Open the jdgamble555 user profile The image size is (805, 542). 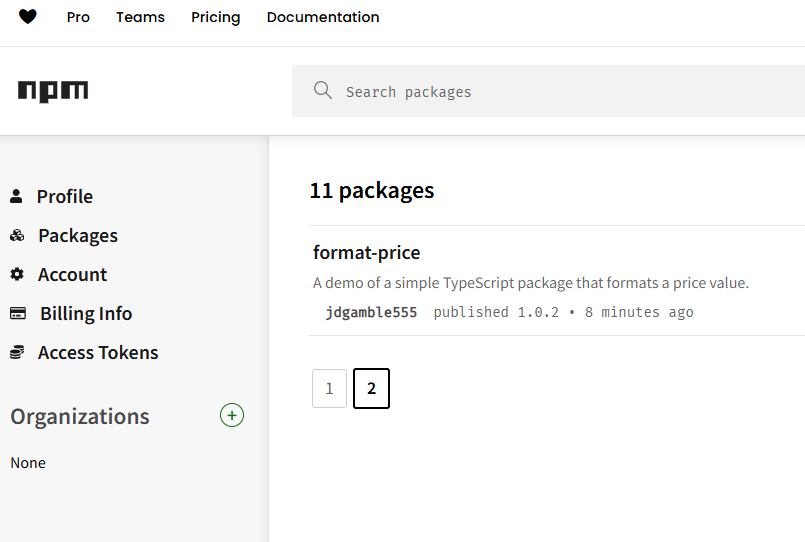tap(371, 313)
